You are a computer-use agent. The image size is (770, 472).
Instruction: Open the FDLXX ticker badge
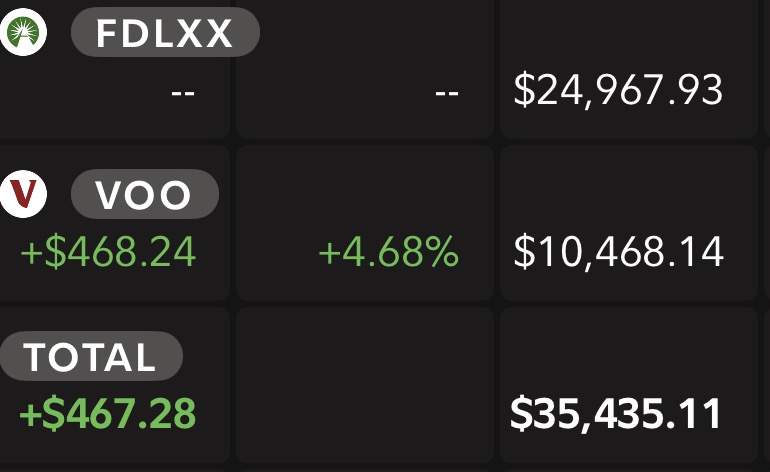165,32
